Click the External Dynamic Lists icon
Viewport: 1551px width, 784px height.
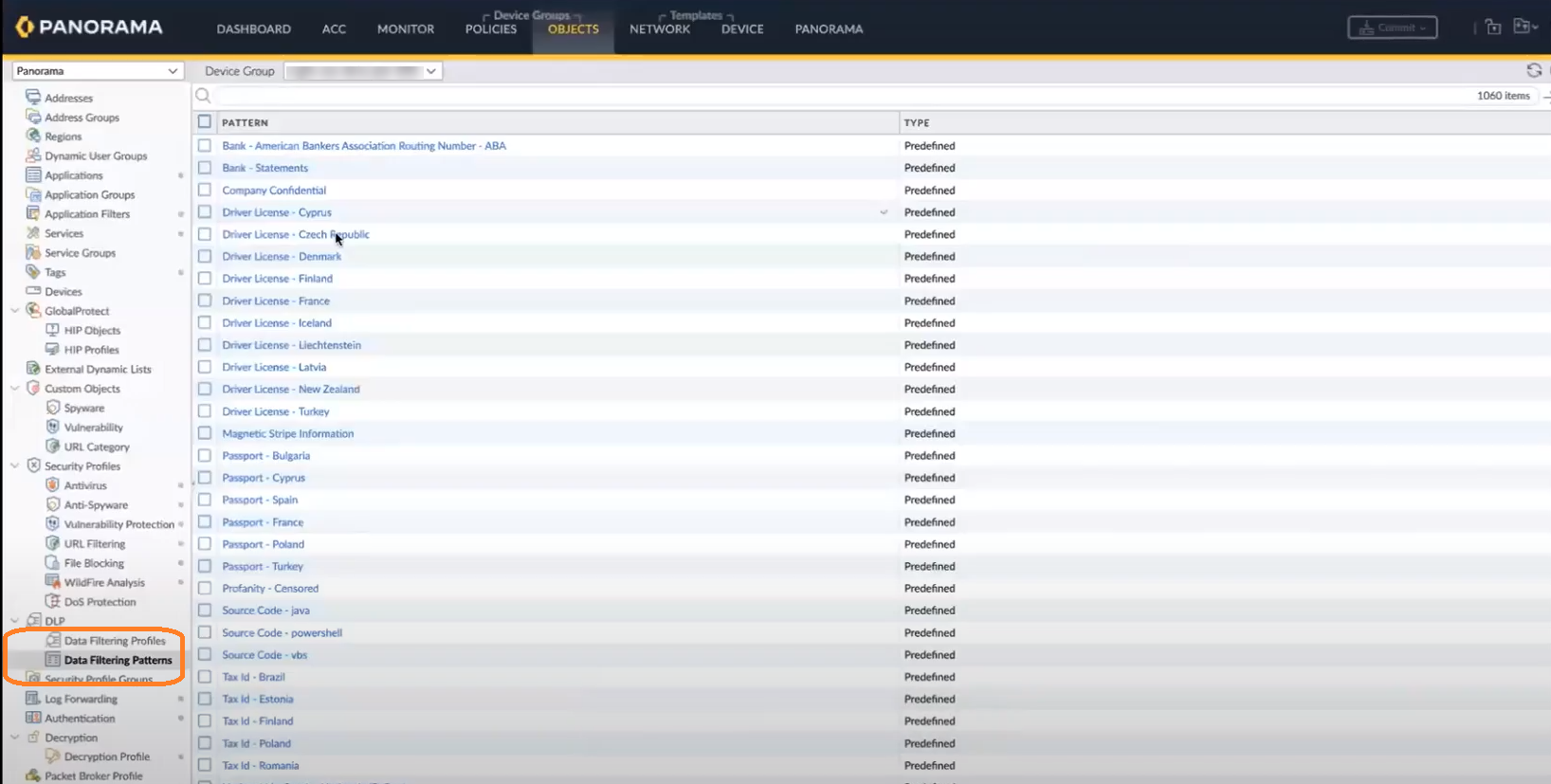pyautogui.click(x=33, y=369)
